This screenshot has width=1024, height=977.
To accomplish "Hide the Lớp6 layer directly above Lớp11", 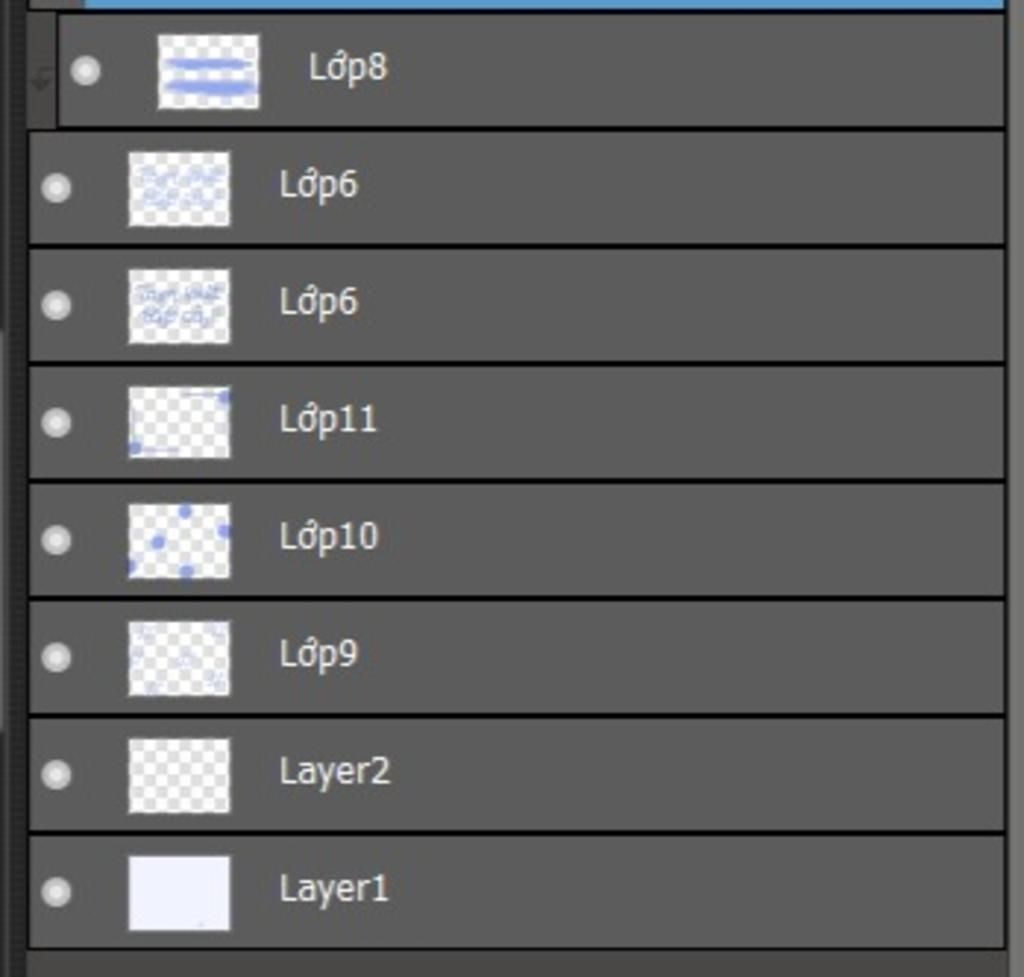I will point(56,306).
